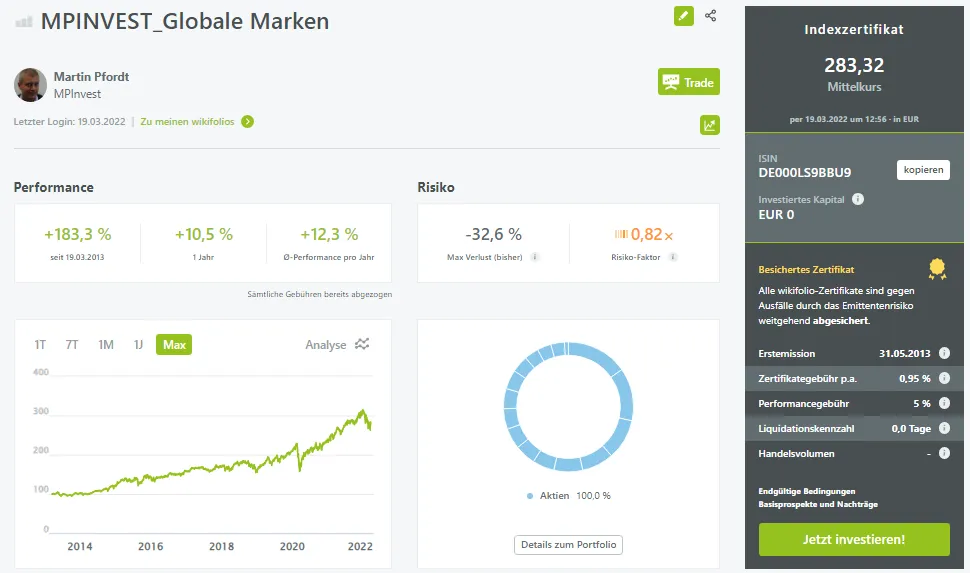Click the bar icon left of MPINVEST title
Screen dimensions: 970x573
24,22
